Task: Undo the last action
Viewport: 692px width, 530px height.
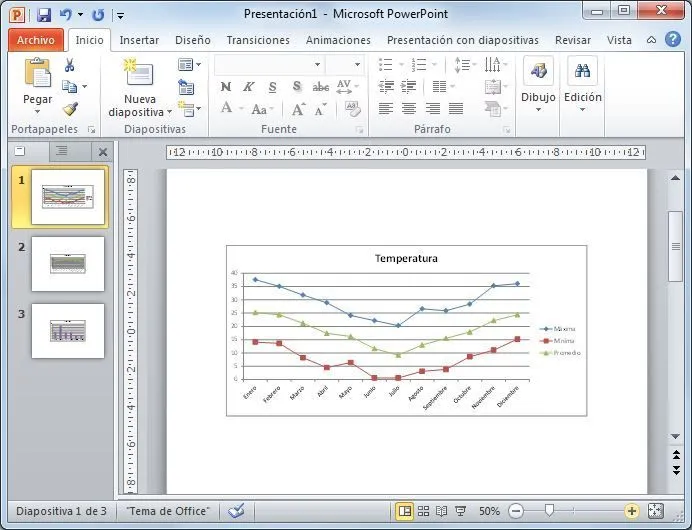Action: [66, 15]
